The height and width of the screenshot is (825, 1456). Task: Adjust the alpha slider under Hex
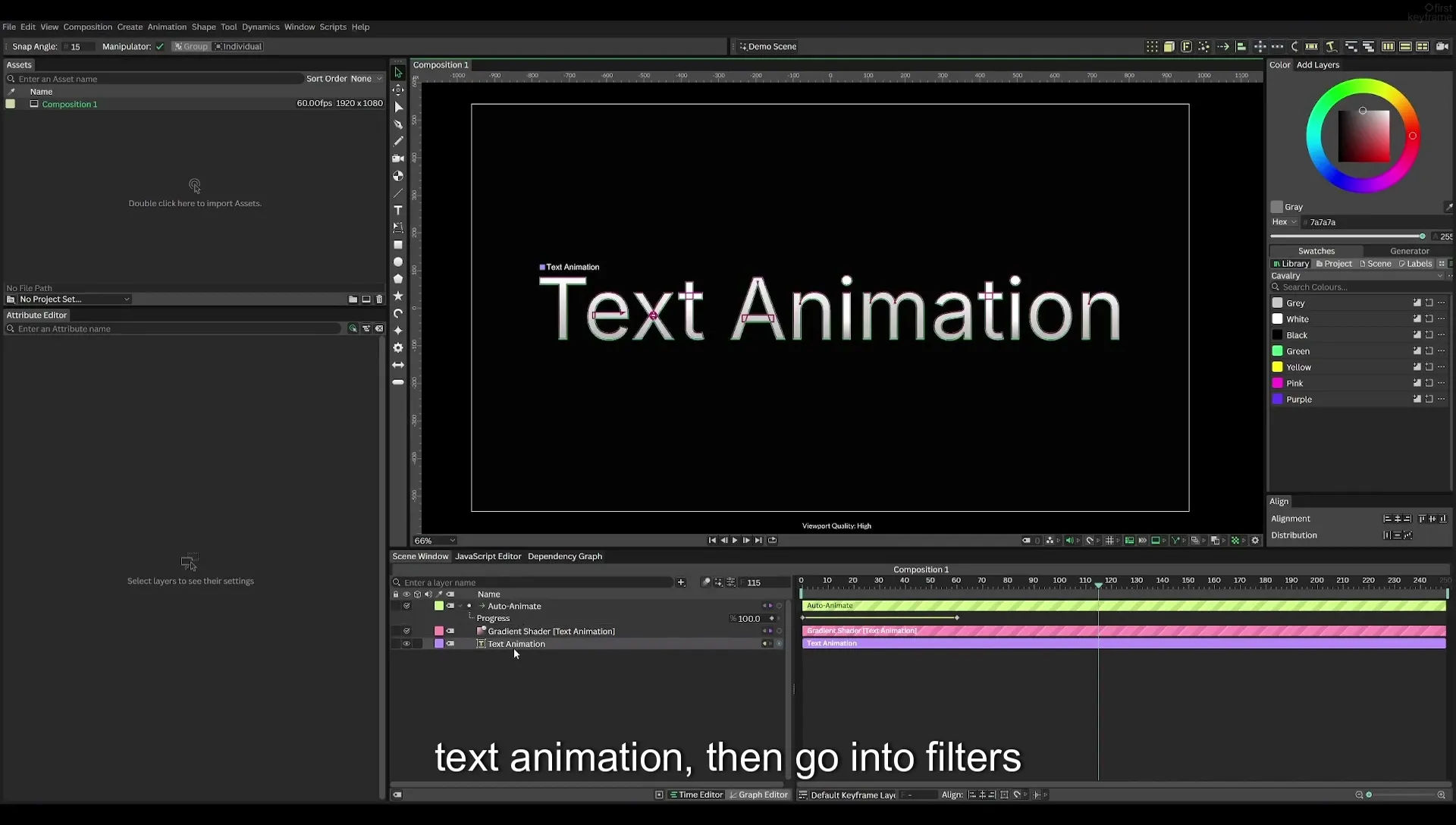point(1348,237)
